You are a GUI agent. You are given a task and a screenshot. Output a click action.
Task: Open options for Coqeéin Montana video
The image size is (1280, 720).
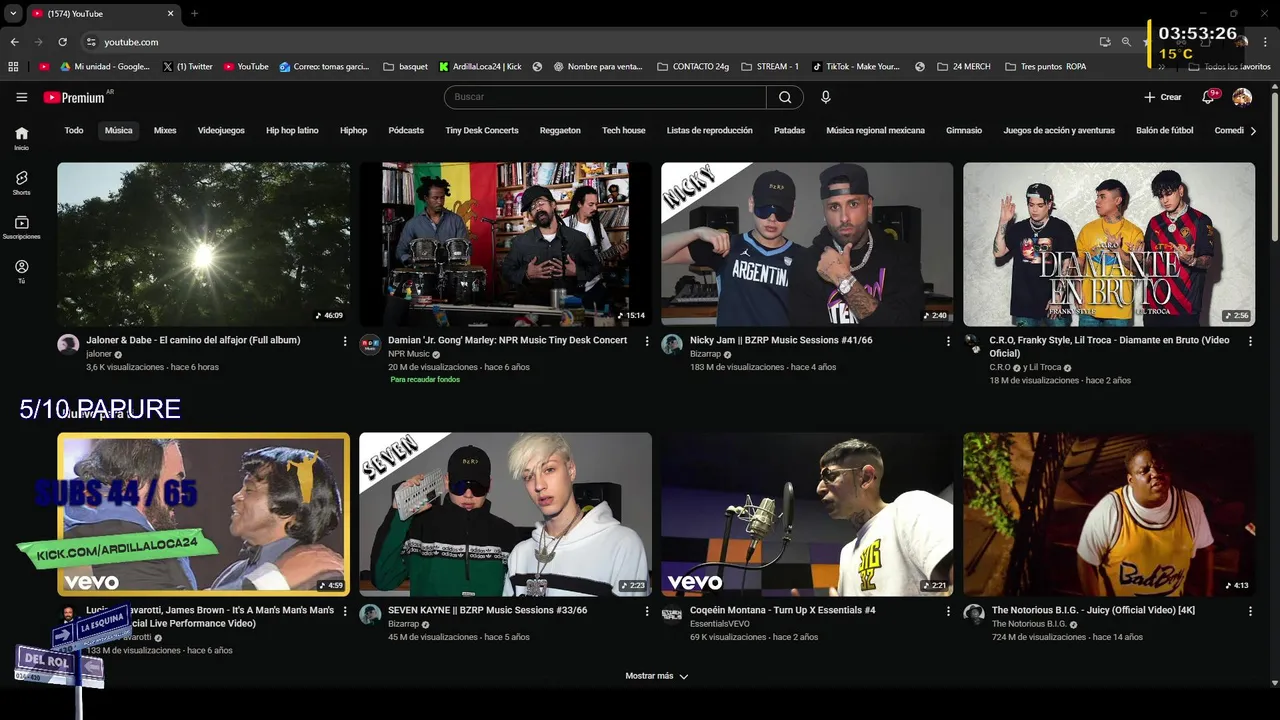(949, 611)
